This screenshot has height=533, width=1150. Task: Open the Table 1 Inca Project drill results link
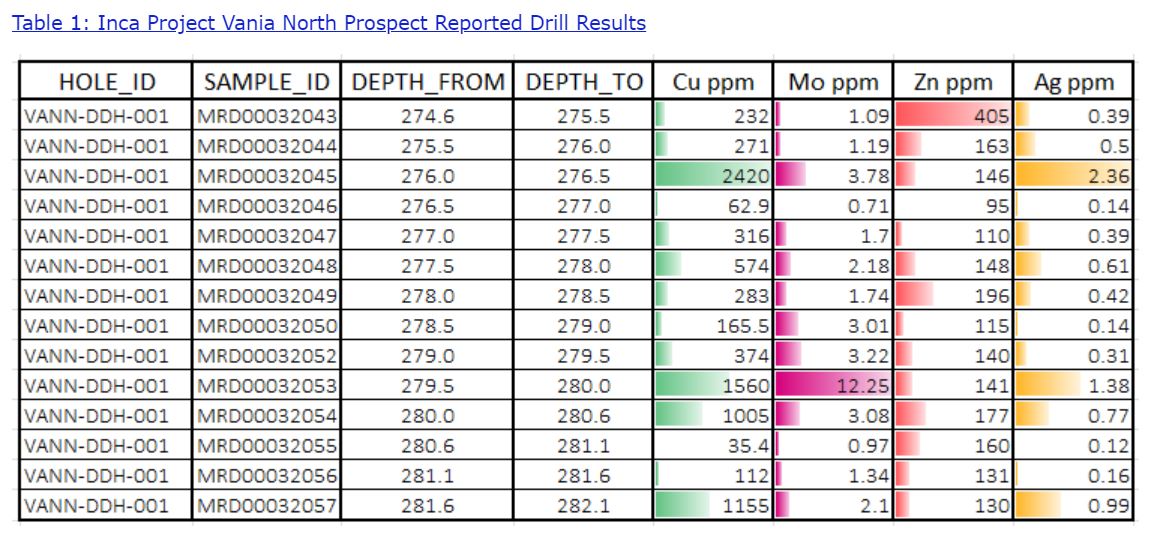coord(329,22)
